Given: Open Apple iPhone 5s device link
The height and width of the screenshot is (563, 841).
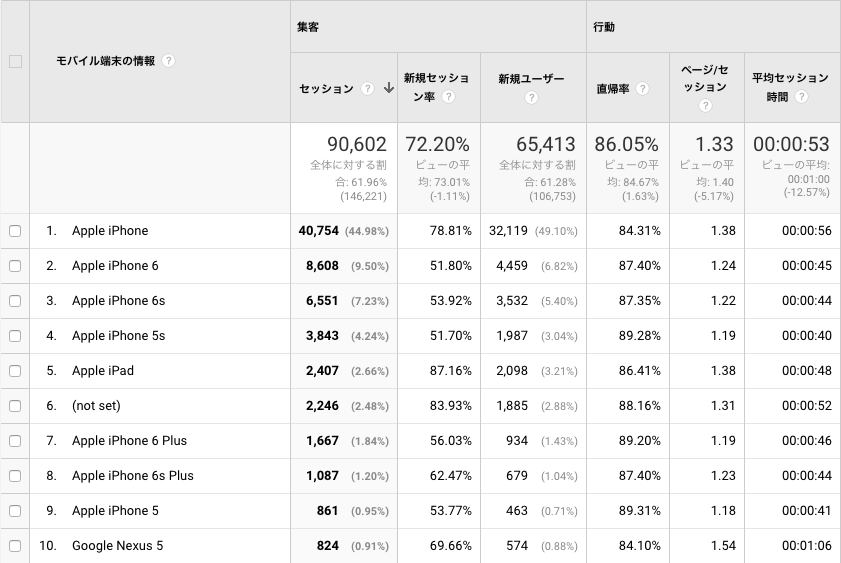Looking at the screenshot, I should point(119,336).
